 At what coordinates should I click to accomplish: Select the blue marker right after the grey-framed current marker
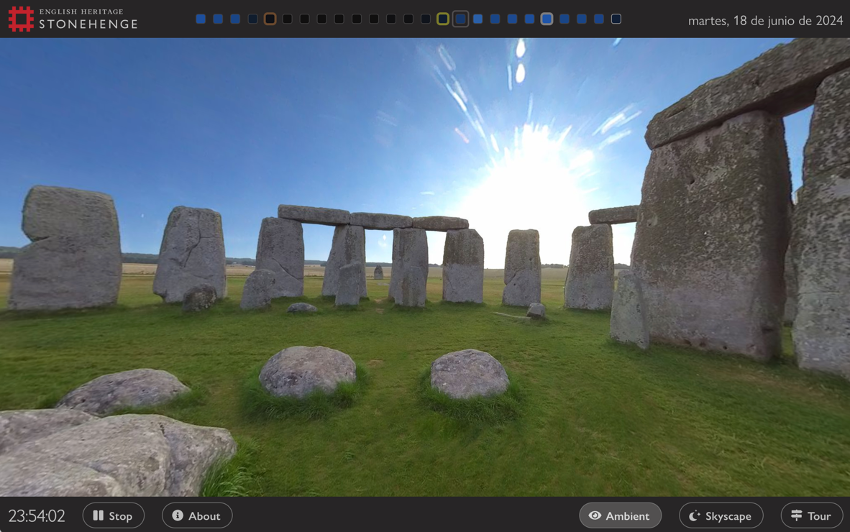click(x=478, y=19)
